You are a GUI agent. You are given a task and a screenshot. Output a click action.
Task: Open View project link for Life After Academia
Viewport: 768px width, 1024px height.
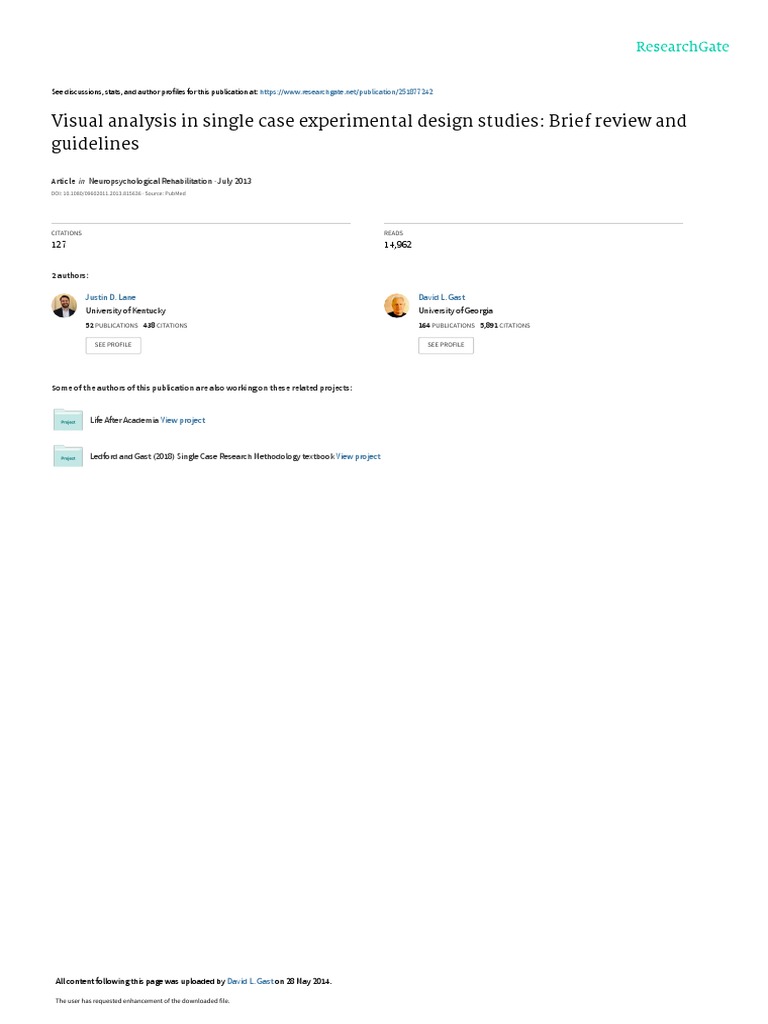[183, 421]
